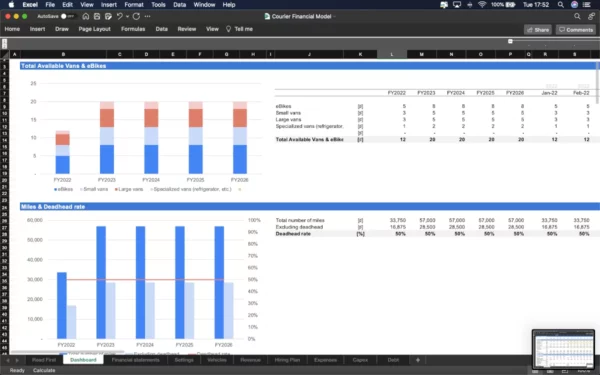Add a new sheet with plus button

pos(418,360)
